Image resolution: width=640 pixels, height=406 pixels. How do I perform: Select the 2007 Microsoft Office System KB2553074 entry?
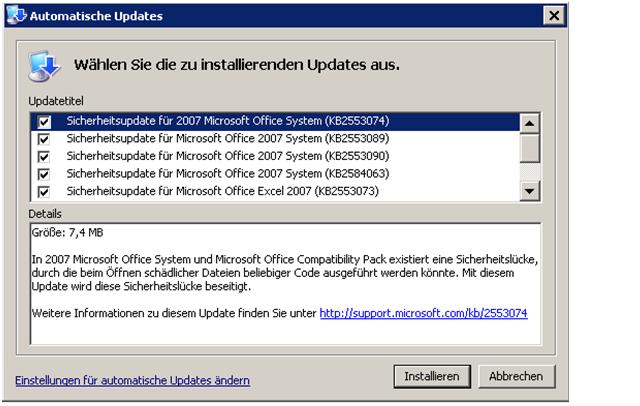[227, 121]
